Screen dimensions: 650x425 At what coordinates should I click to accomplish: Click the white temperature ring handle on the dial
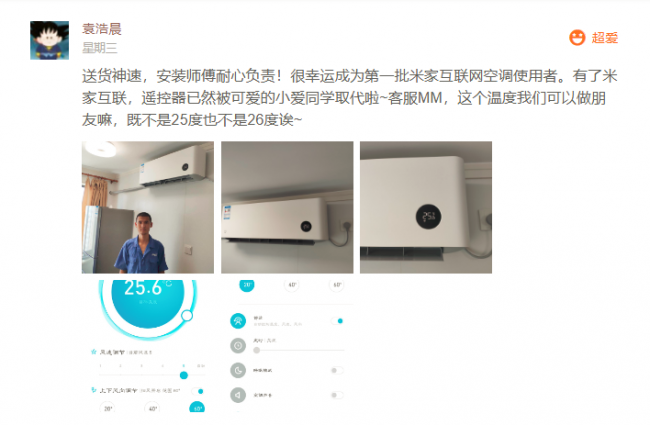[187, 316]
